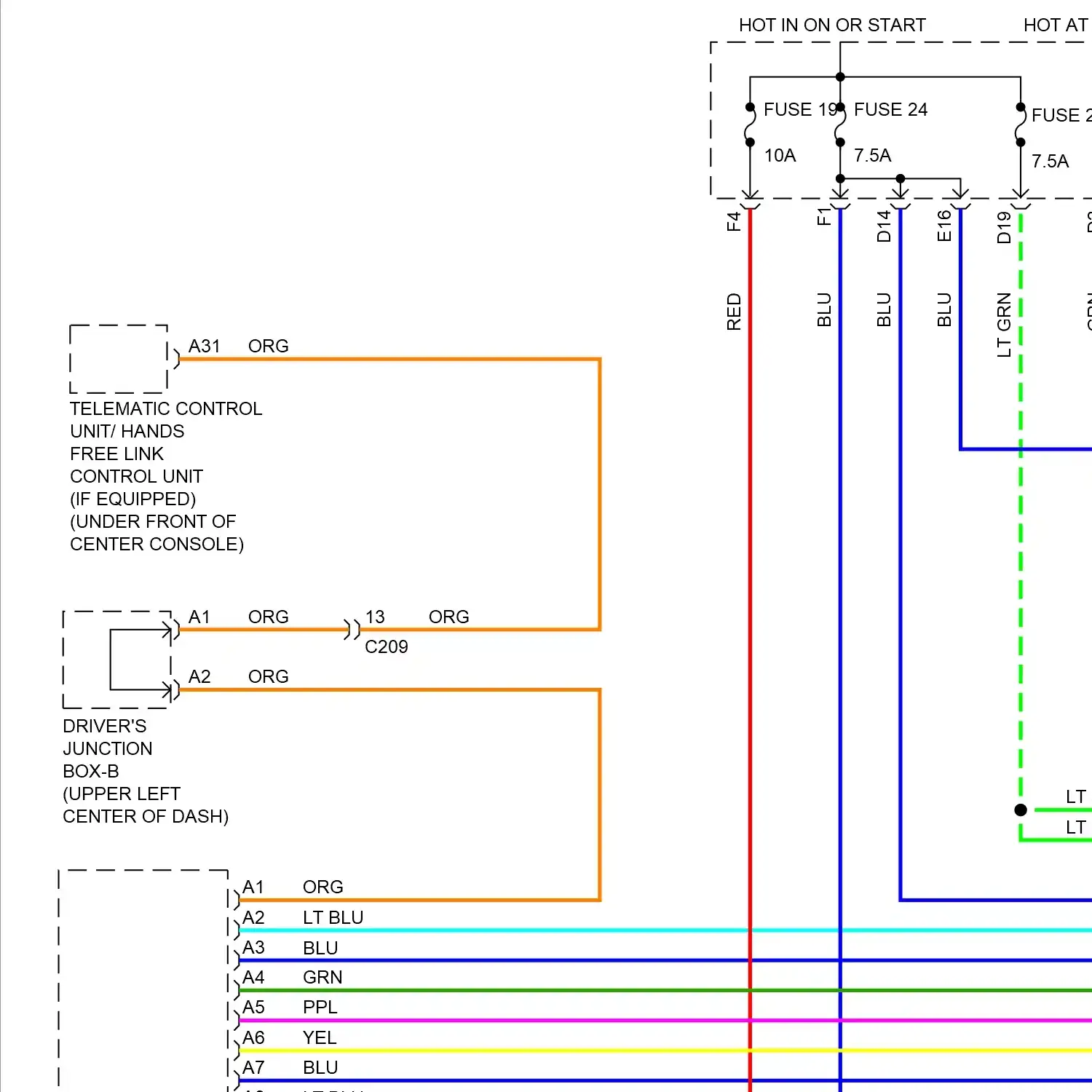Click the Driver's Junction Box-B dashed box
The width and height of the screenshot is (1092, 1092).
117,660
